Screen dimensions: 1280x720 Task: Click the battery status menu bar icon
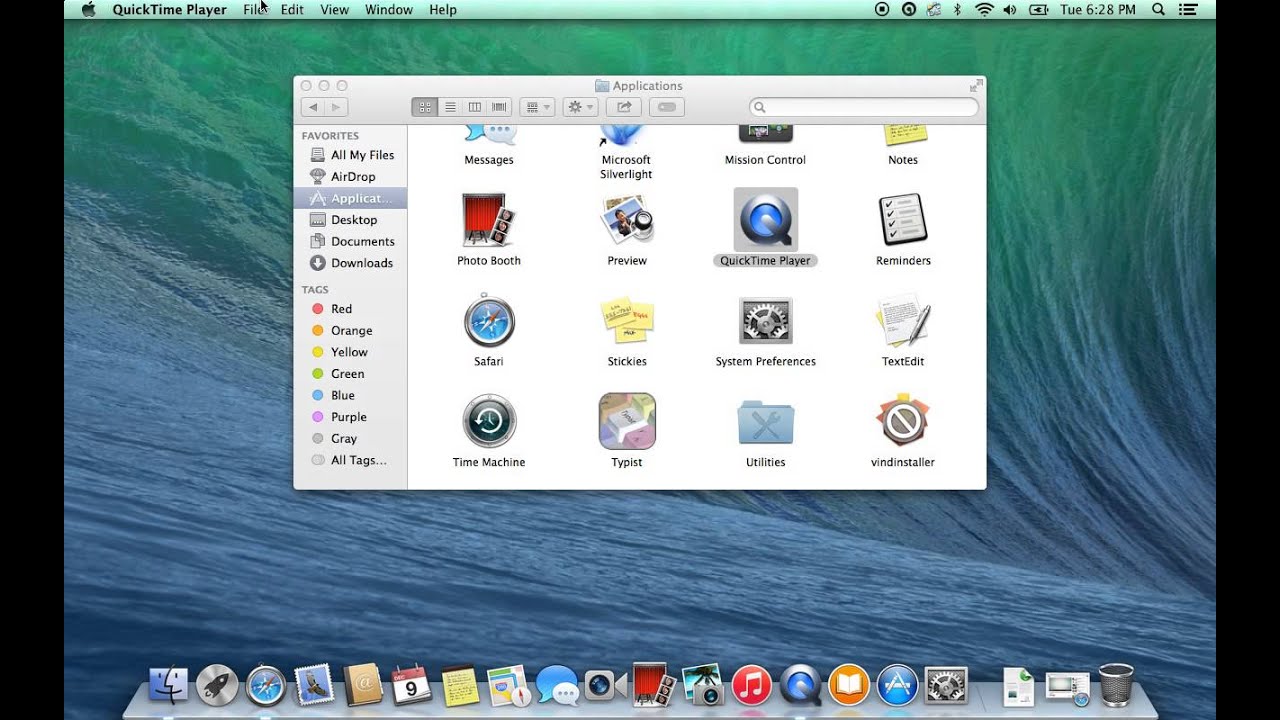tap(1039, 9)
